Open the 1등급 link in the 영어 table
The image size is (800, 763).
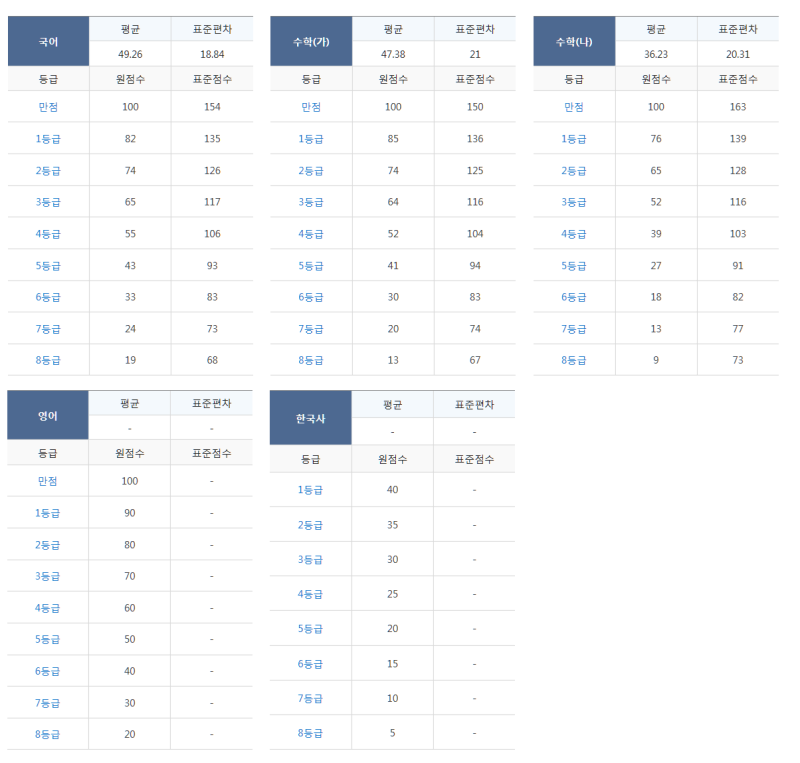point(47,513)
